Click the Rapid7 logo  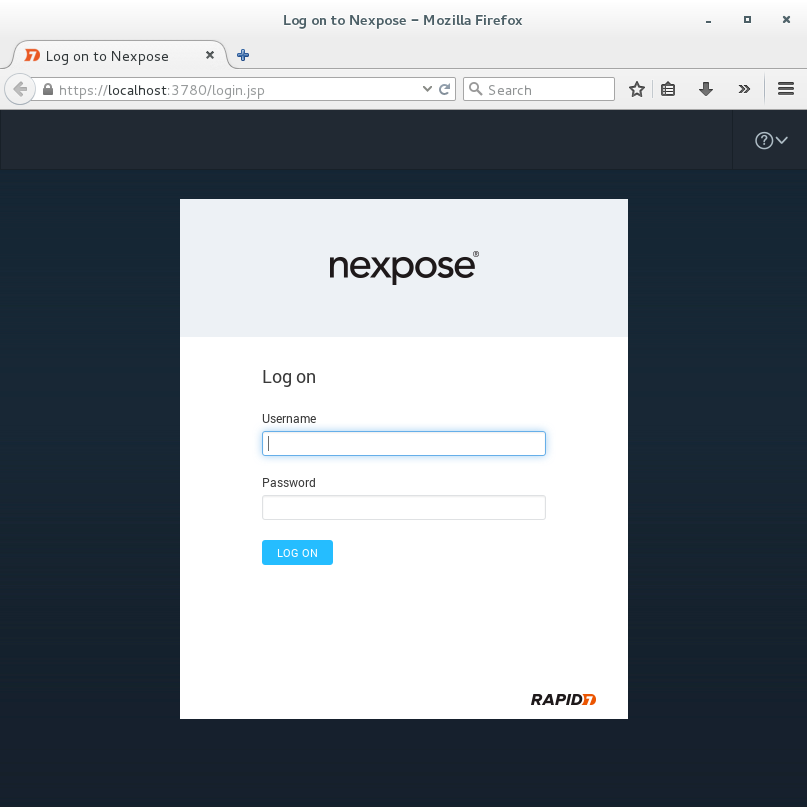pos(564,699)
